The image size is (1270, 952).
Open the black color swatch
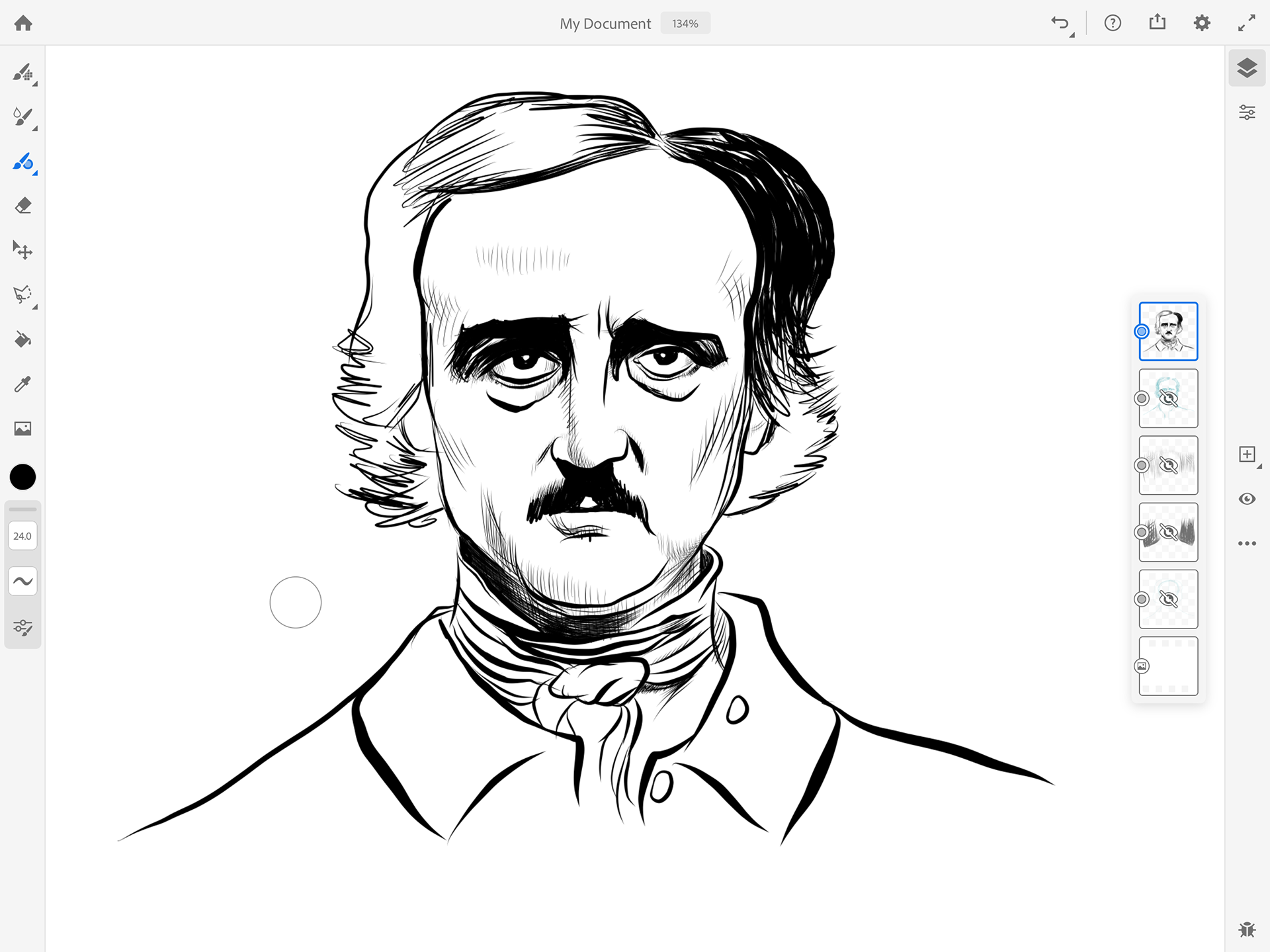[x=22, y=477]
